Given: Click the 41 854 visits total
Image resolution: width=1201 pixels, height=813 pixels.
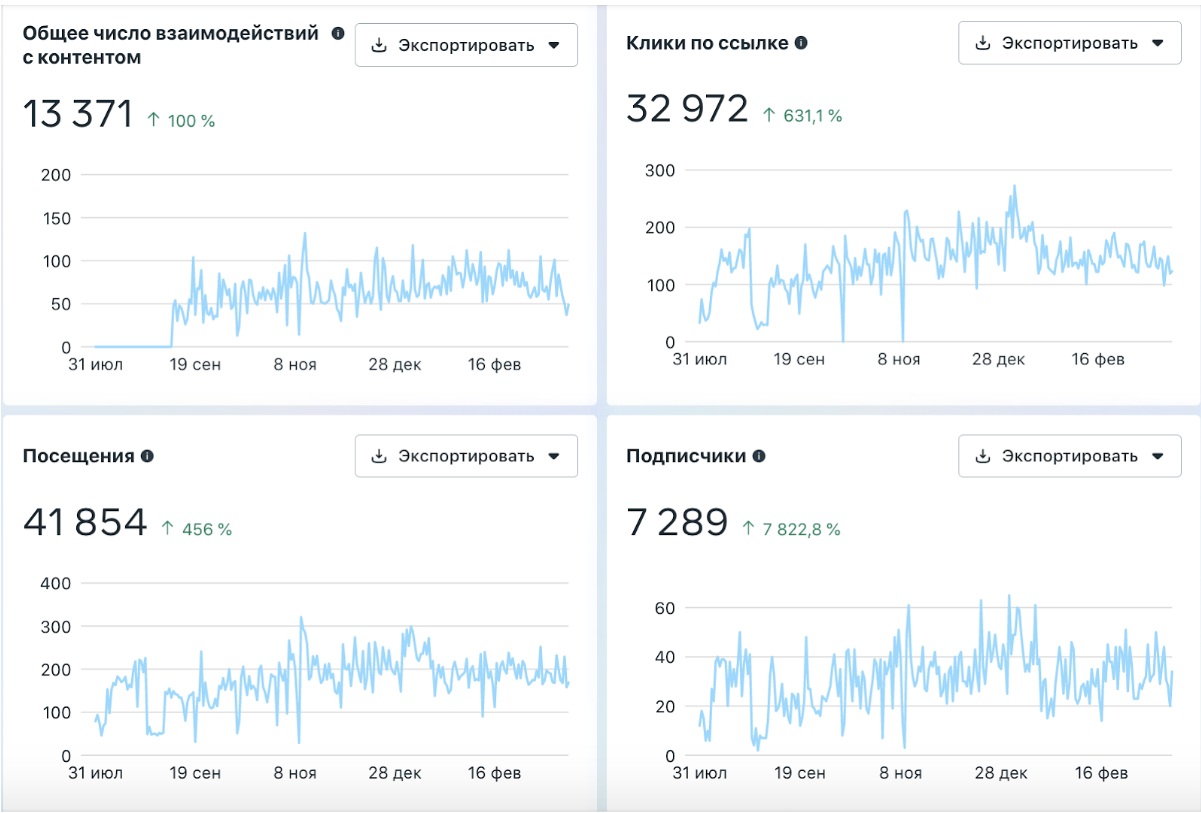Looking at the screenshot, I should click(x=85, y=522).
